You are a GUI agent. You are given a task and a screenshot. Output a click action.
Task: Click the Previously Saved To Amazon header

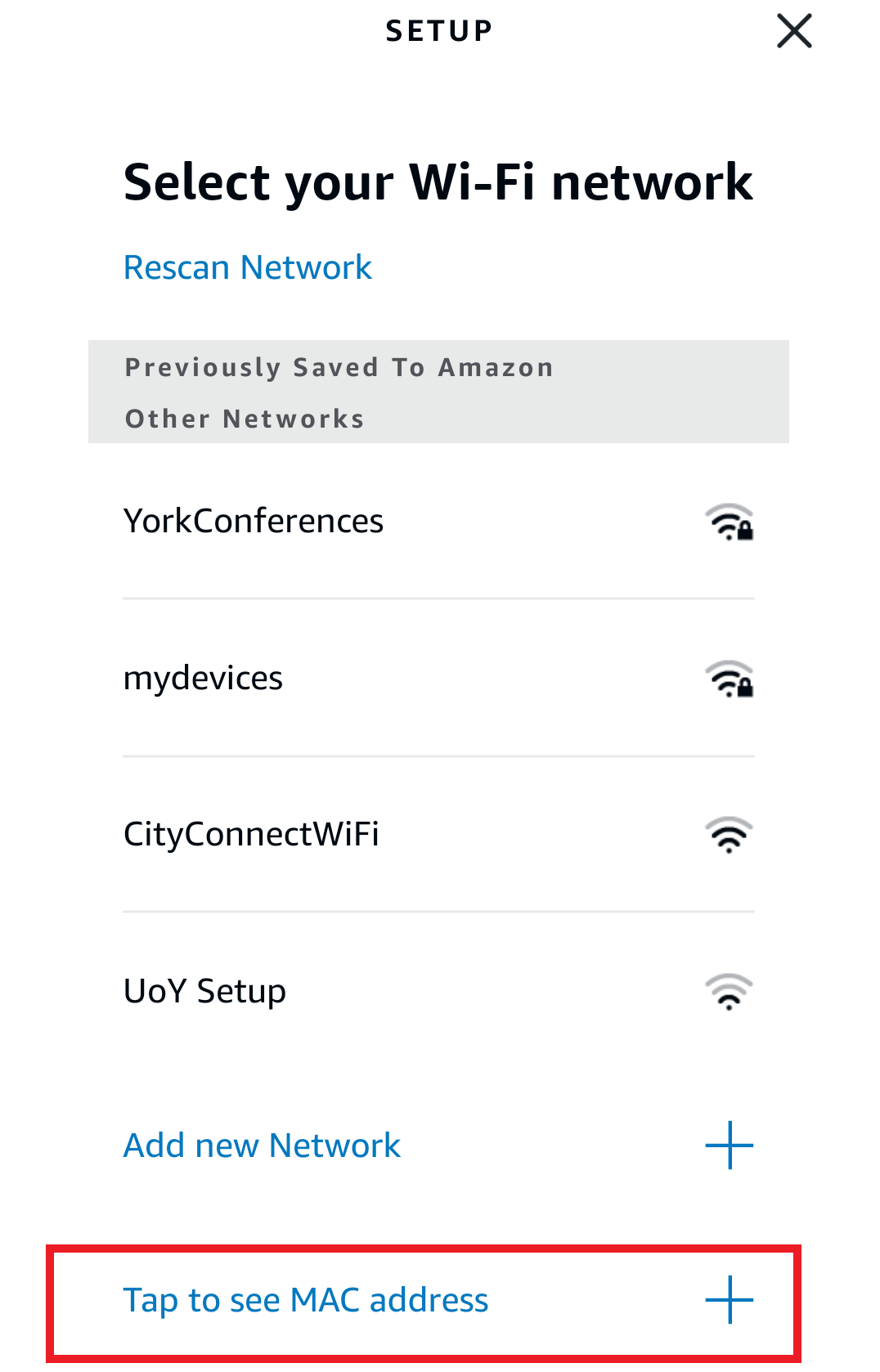point(339,368)
